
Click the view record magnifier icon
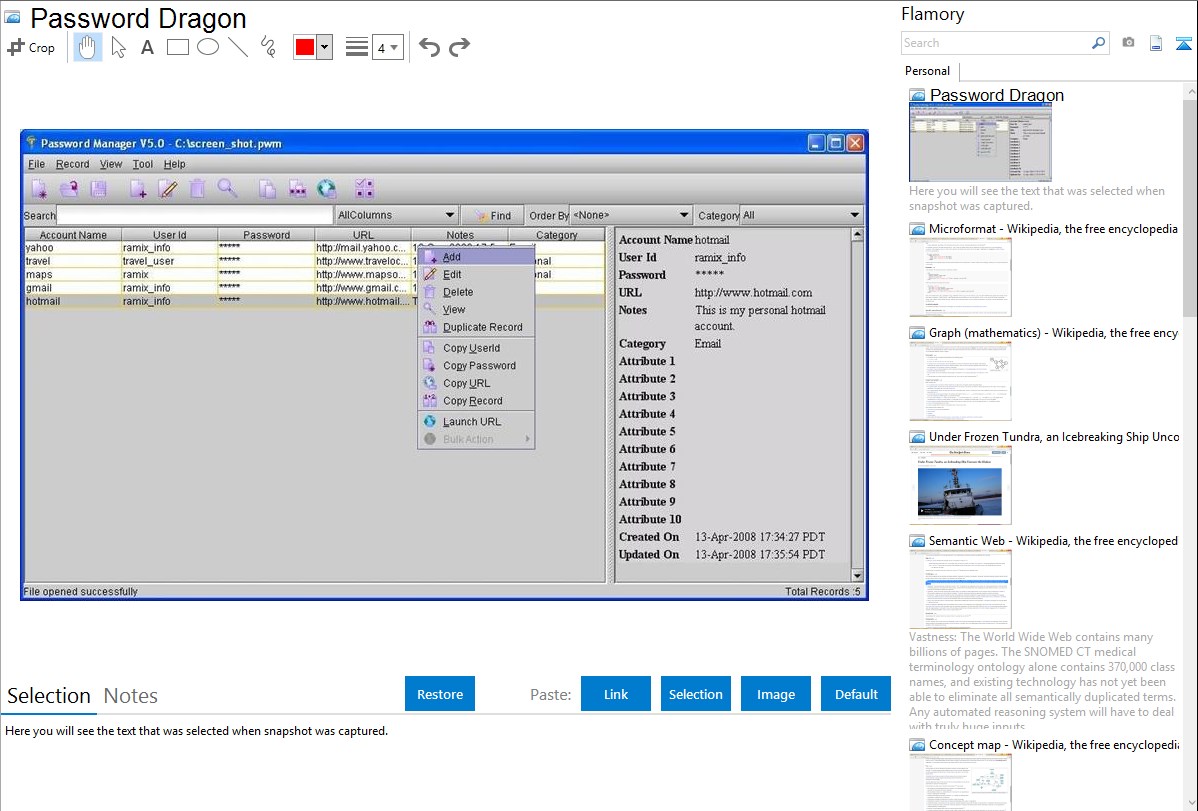[x=227, y=189]
